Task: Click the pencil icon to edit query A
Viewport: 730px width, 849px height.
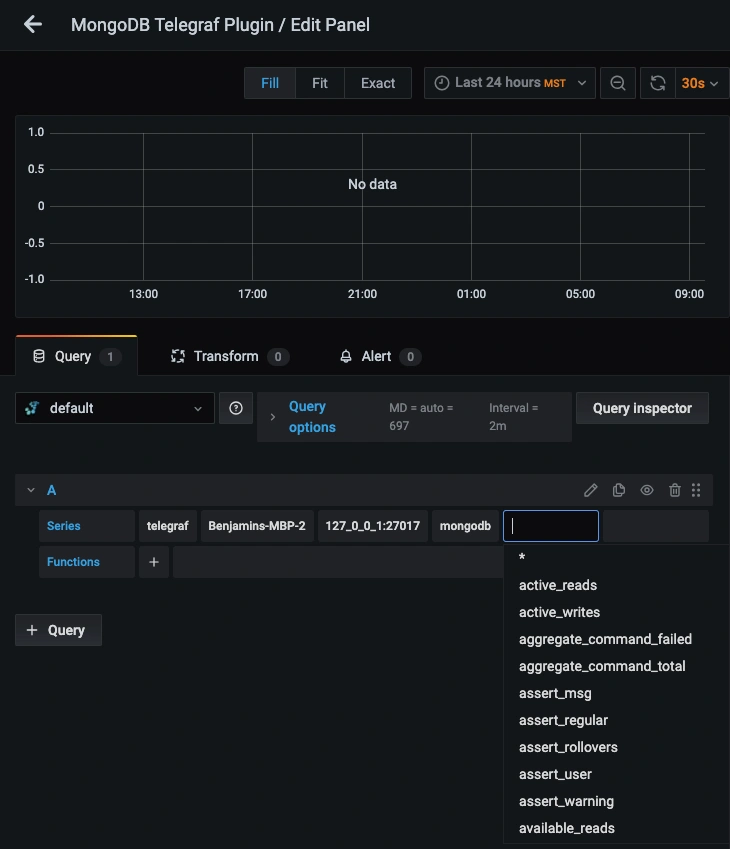Action: pyautogui.click(x=591, y=490)
